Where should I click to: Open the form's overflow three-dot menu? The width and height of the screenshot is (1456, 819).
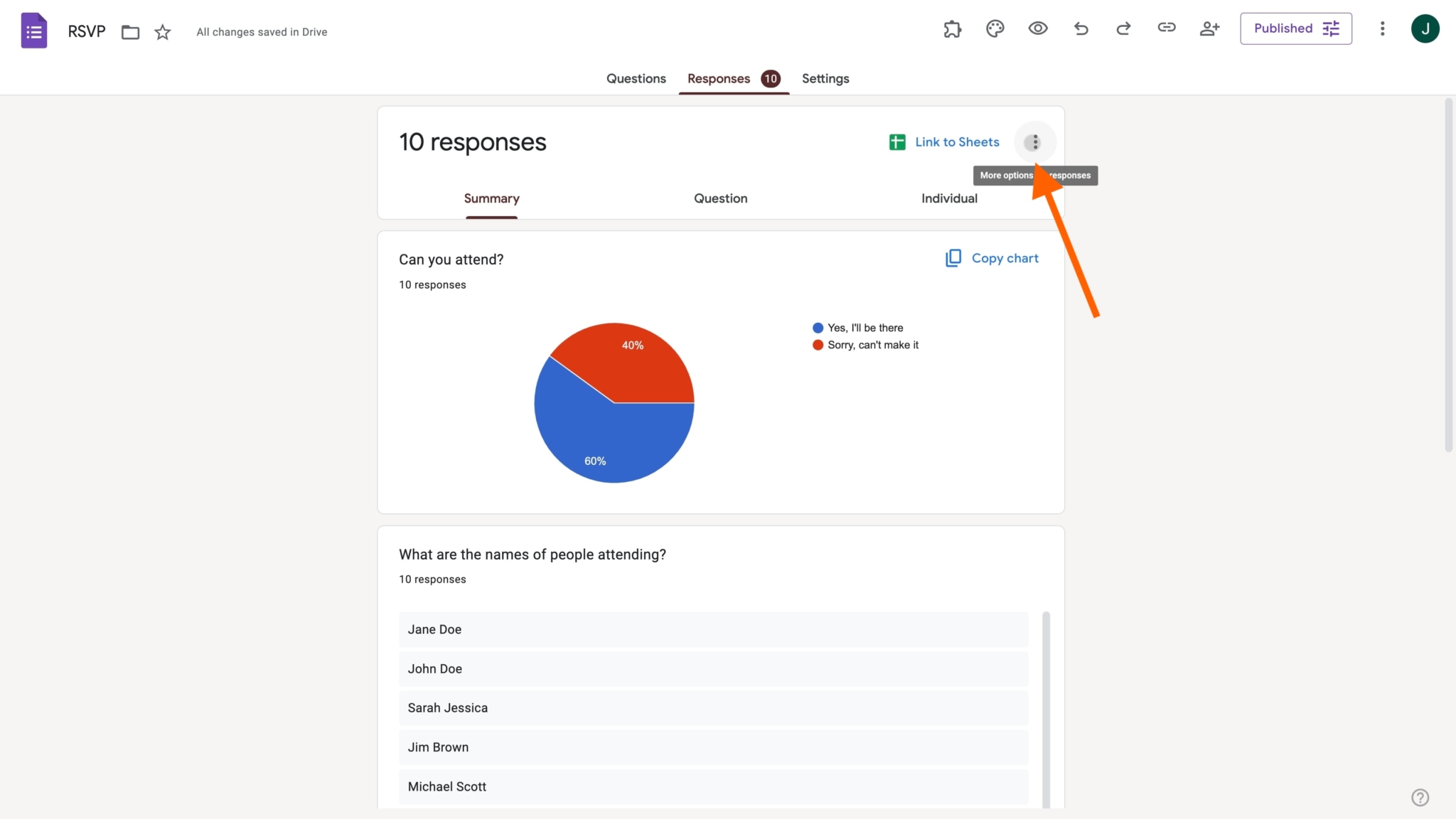[x=1382, y=28]
